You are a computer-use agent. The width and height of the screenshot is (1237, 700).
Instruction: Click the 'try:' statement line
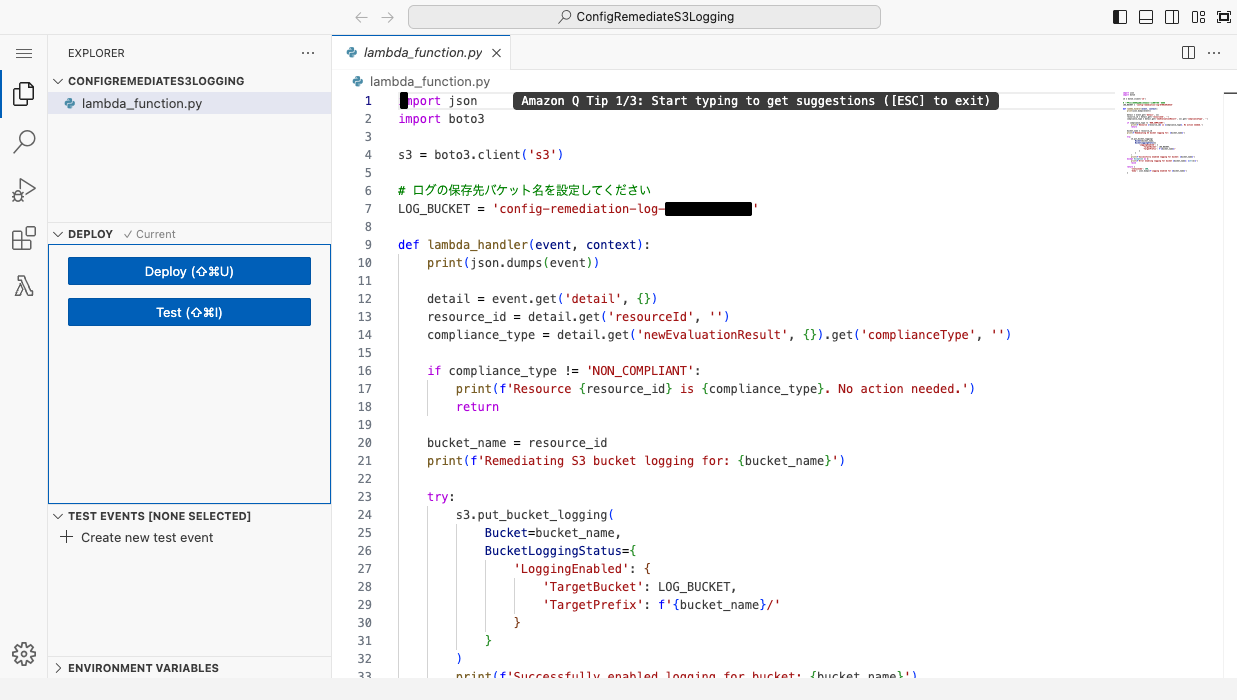pyautogui.click(x=441, y=497)
